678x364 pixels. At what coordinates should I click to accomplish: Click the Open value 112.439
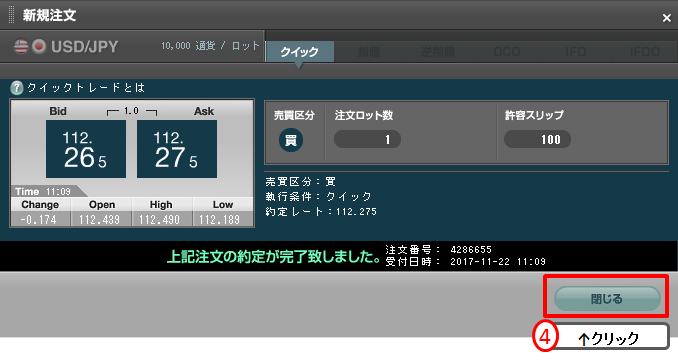tap(99, 220)
